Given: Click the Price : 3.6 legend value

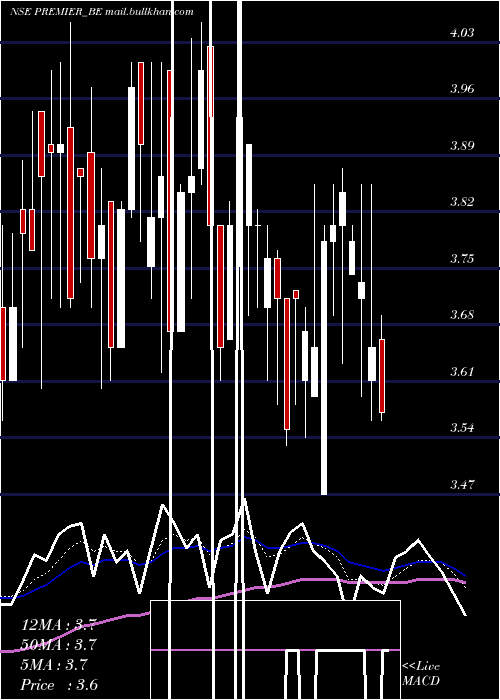Looking at the screenshot, I should (59, 685).
